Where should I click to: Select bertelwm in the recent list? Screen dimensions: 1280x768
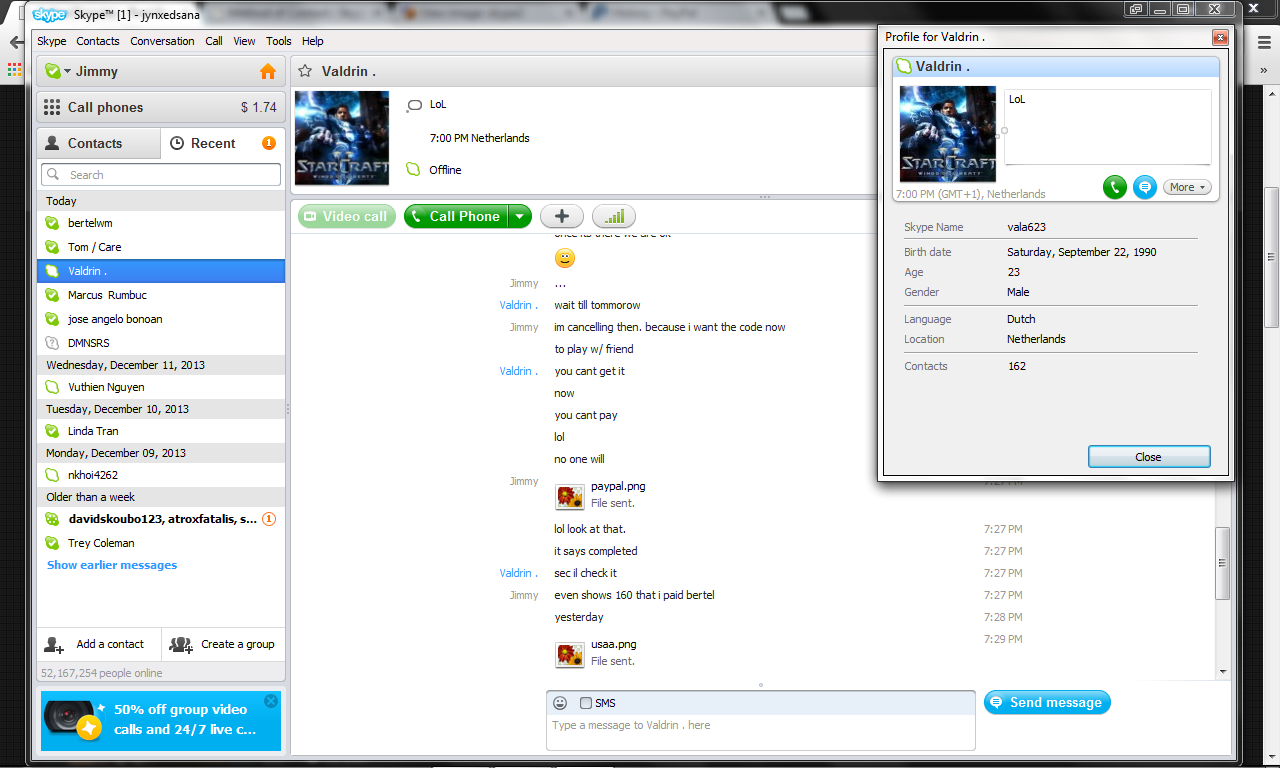(x=161, y=223)
